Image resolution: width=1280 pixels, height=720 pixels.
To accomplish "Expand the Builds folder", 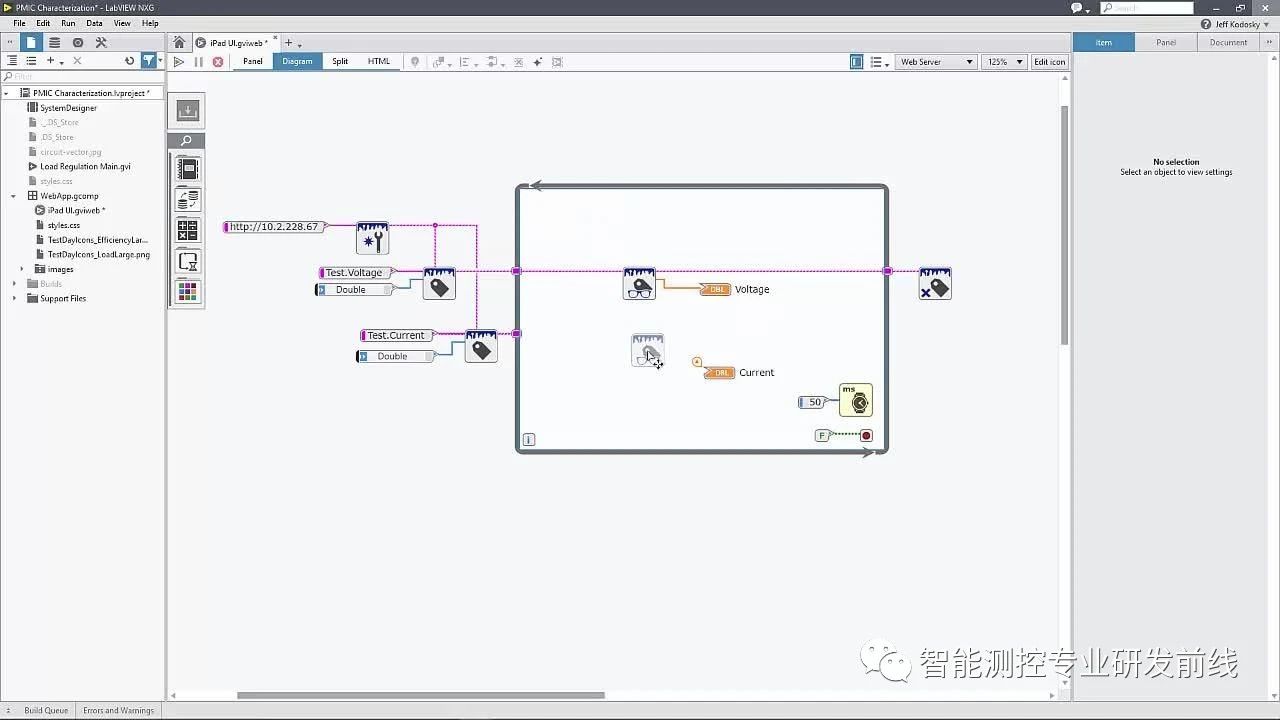I will pos(14,284).
